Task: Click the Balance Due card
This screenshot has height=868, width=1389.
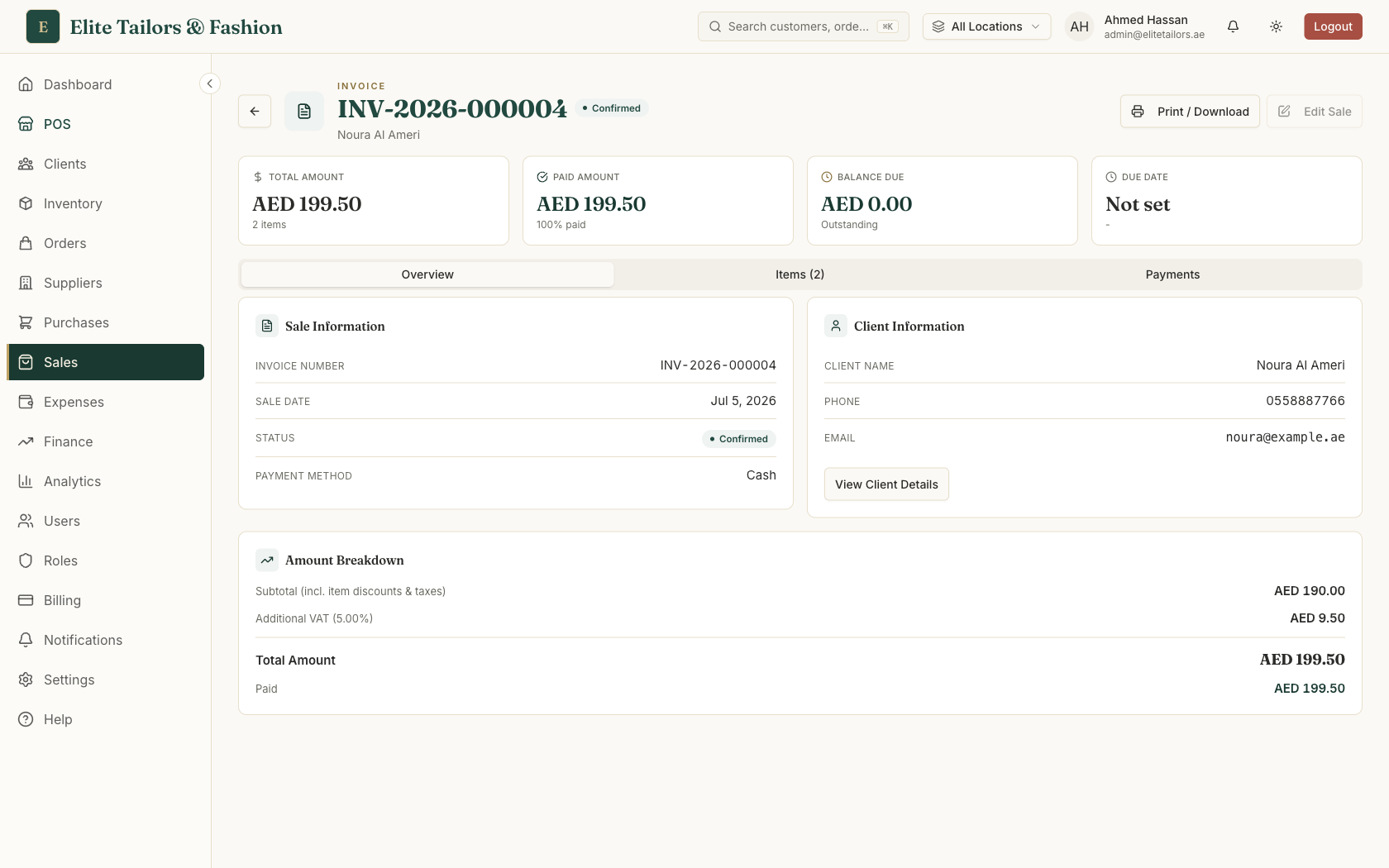Action: pyautogui.click(x=943, y=201)
